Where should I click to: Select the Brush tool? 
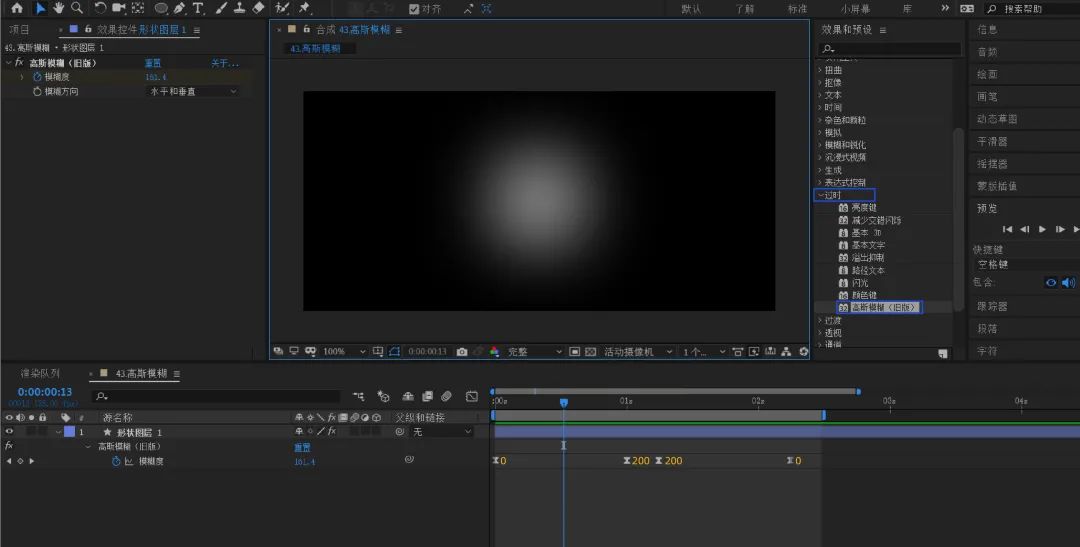pos(221,8)
